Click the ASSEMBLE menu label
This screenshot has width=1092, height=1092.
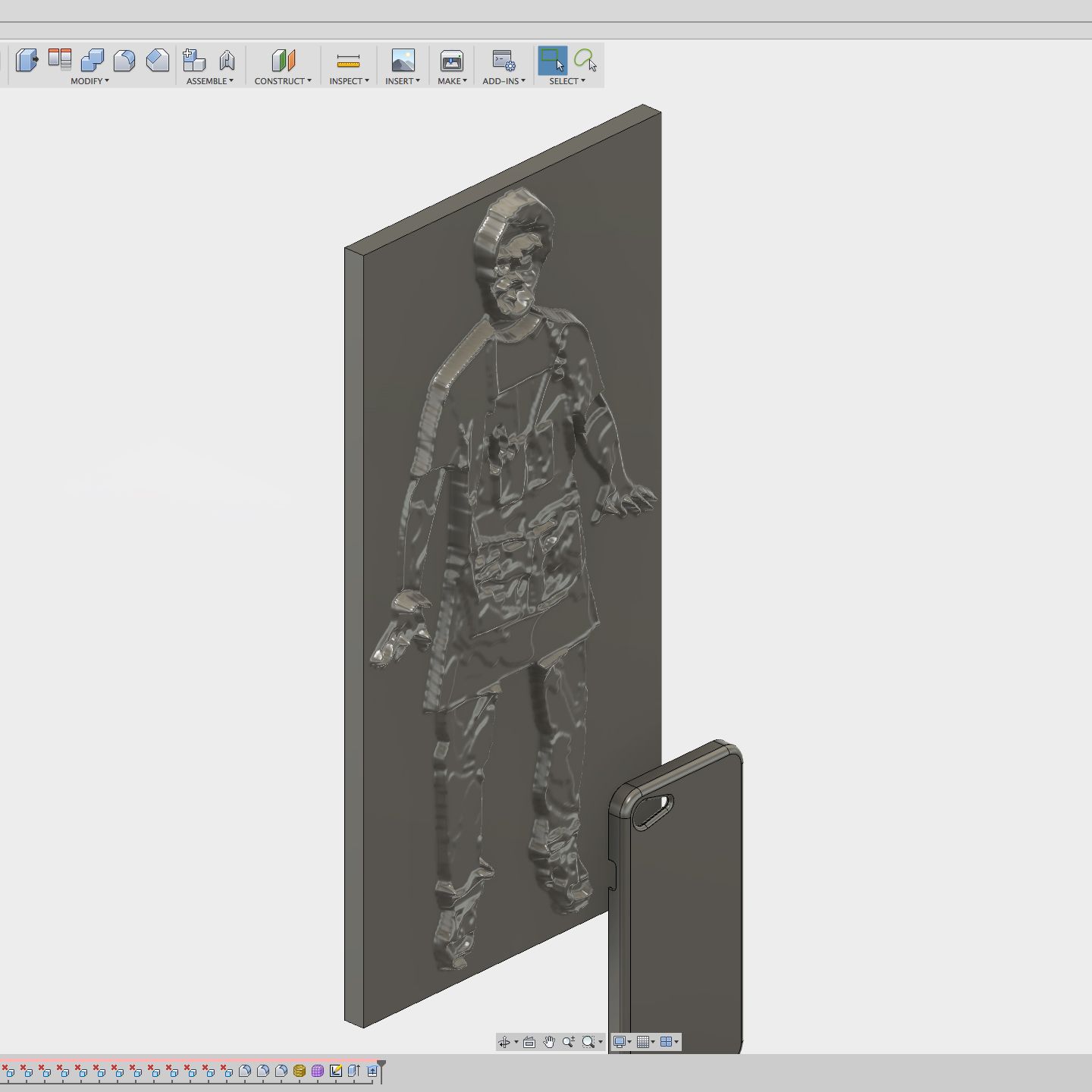209,81
